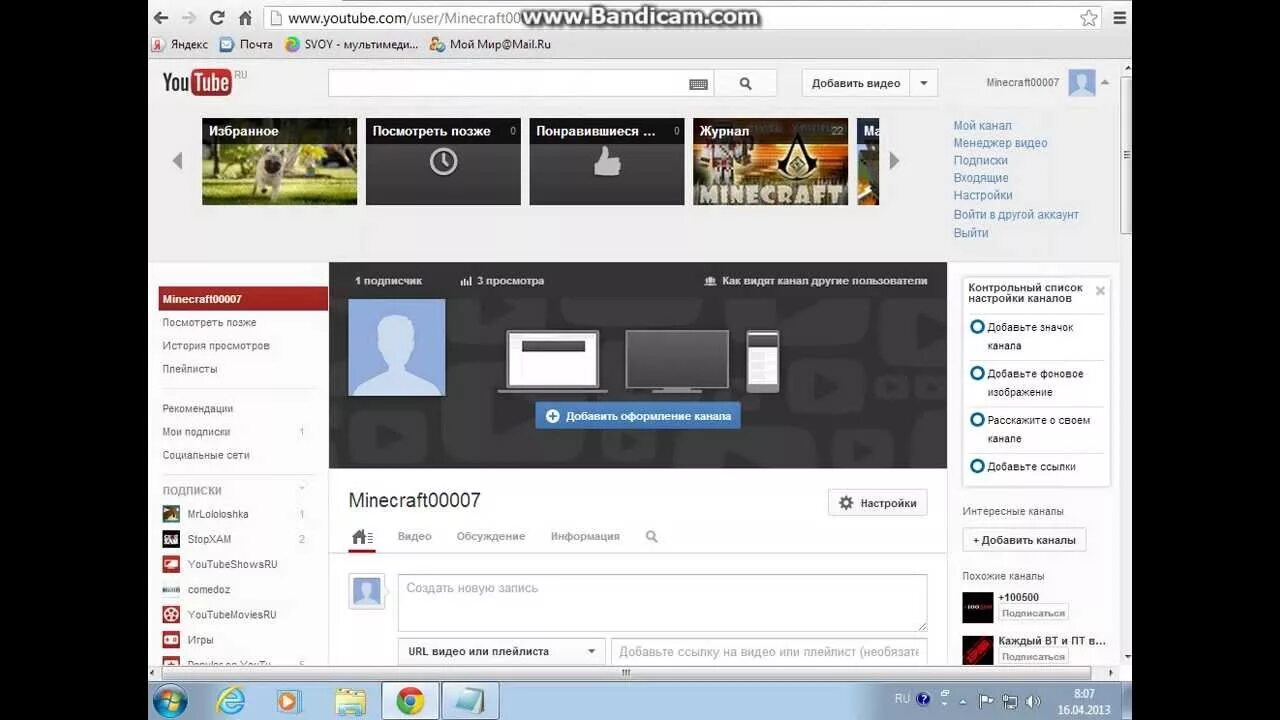Go back with browser back arrow

tap(160, 18)
